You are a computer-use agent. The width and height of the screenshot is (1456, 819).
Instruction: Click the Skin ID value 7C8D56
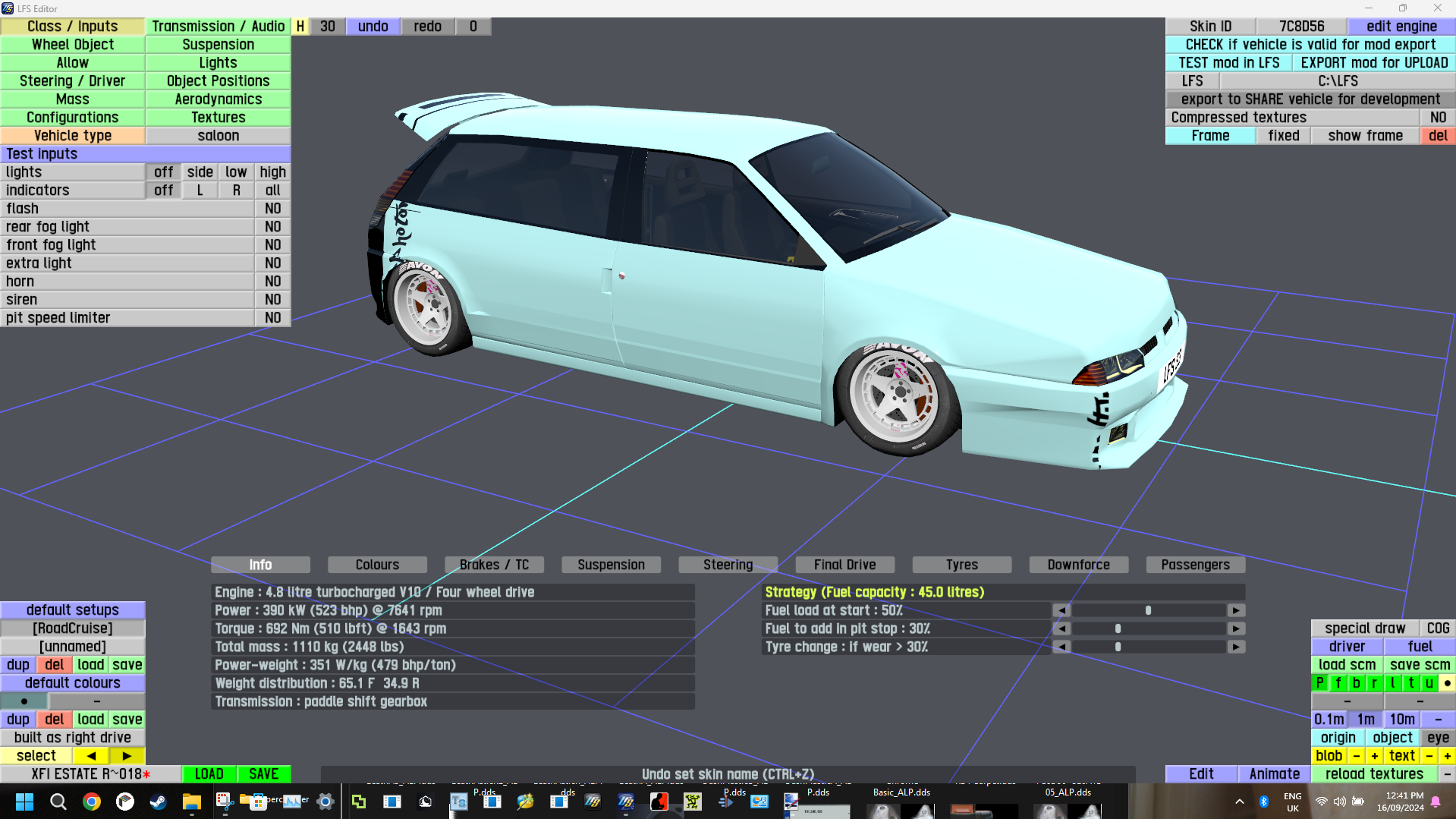point(1302,27)
